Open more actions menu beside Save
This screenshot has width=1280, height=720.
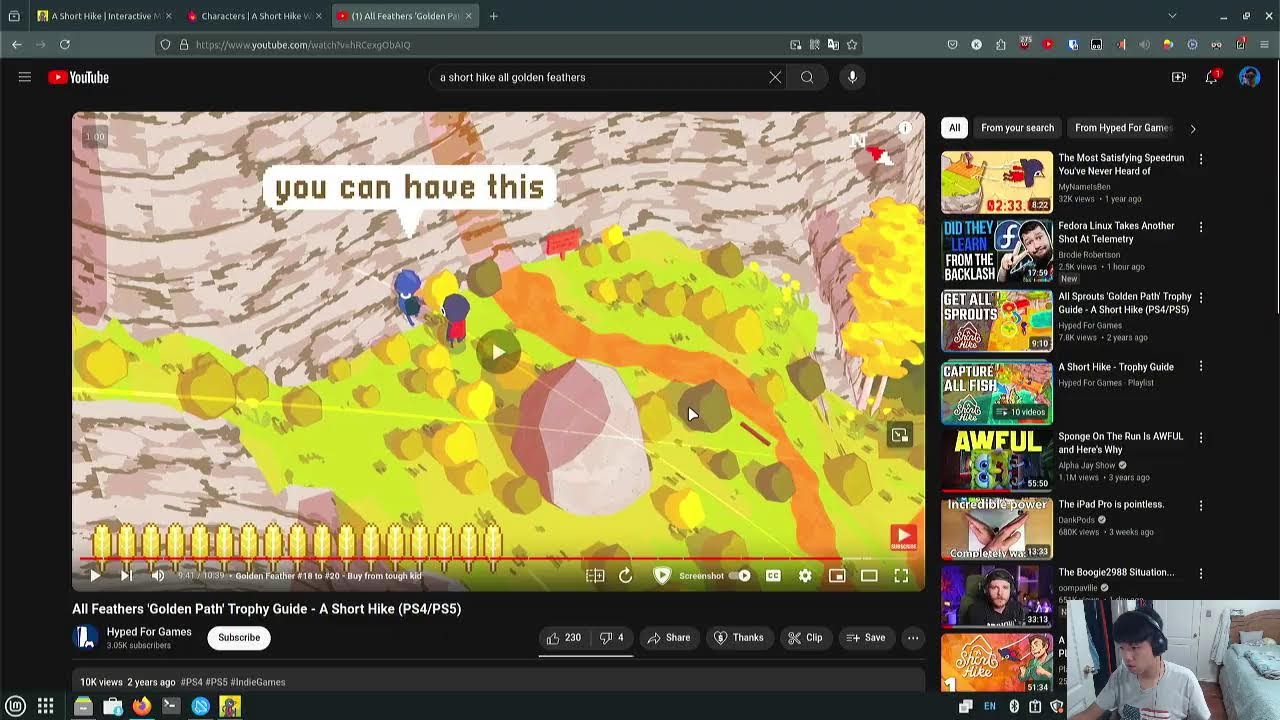(x=913, y=638)
